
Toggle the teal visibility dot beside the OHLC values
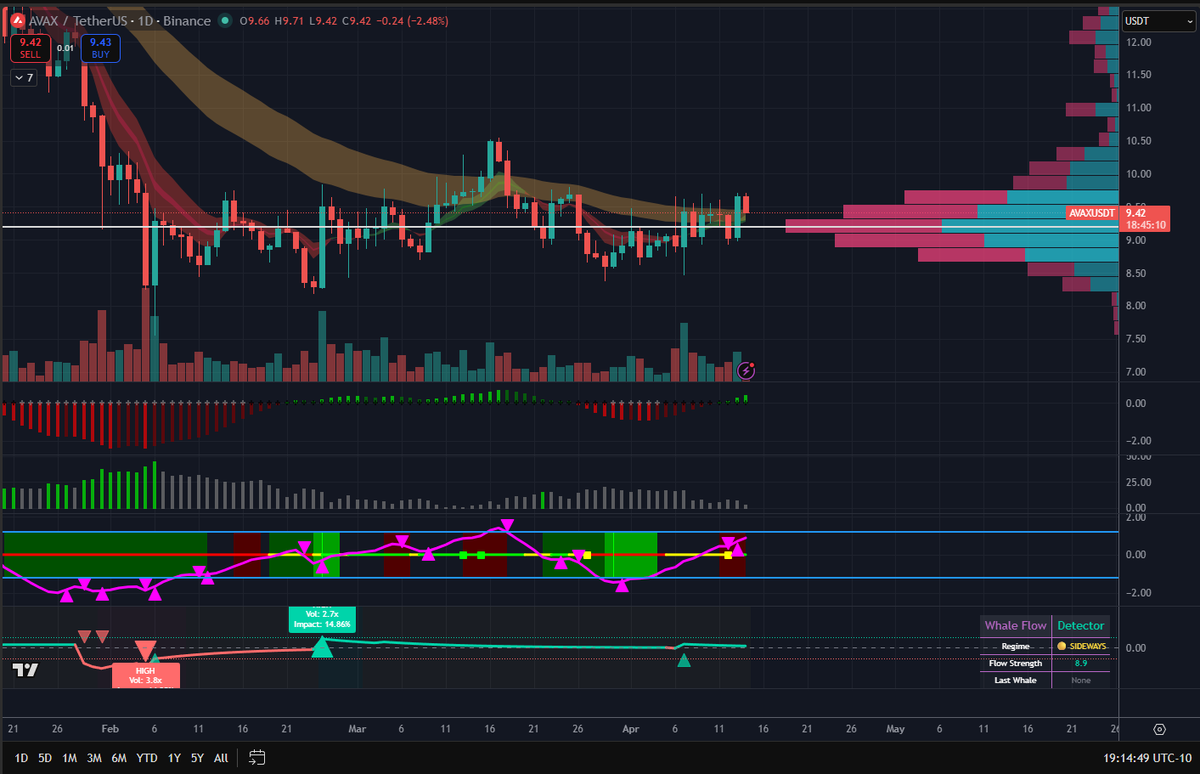[x=226, y=20]
